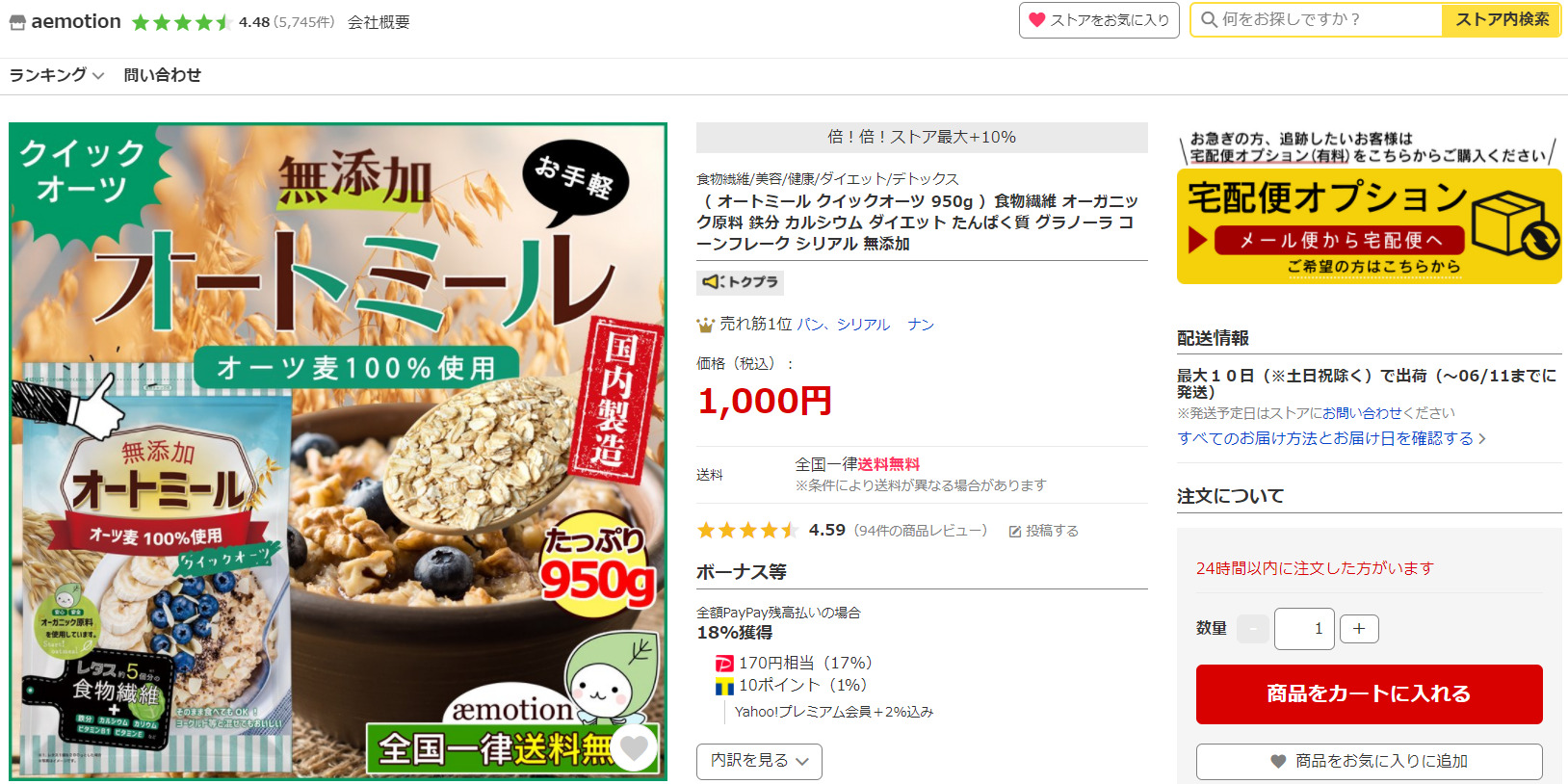Click the ストア内検索 button

pos(1502,20)
